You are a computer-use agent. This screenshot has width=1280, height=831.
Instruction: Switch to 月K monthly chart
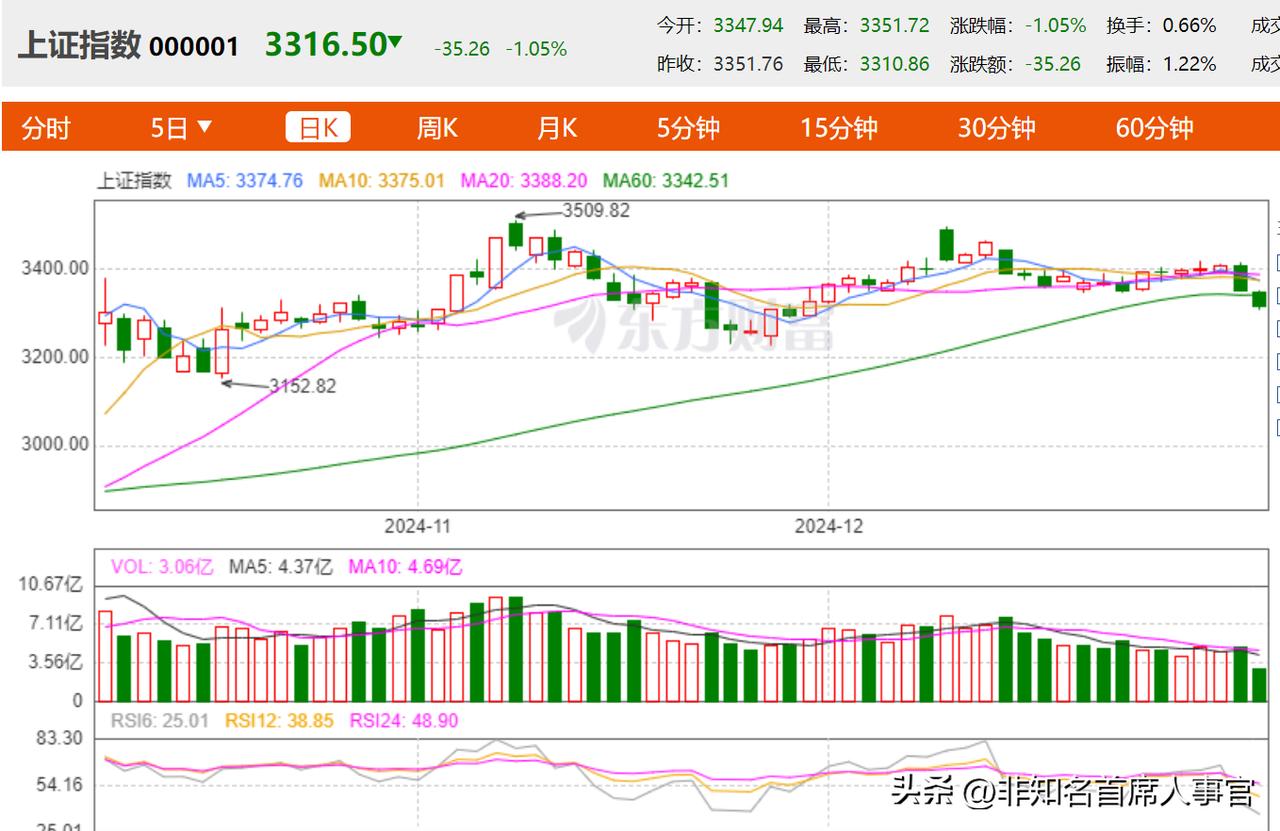tap(557, 128)
